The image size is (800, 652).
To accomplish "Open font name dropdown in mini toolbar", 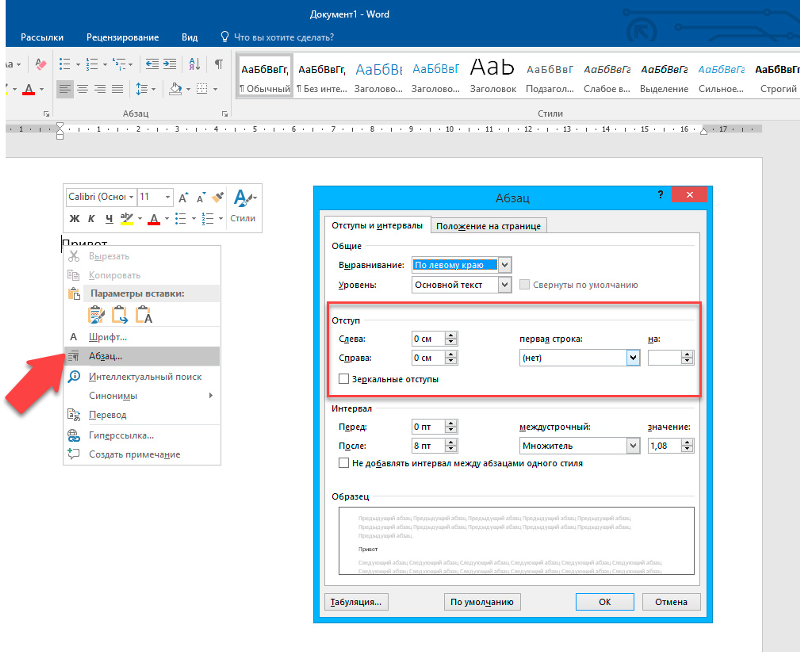I will pyautogui.click(x=131, y=197).
